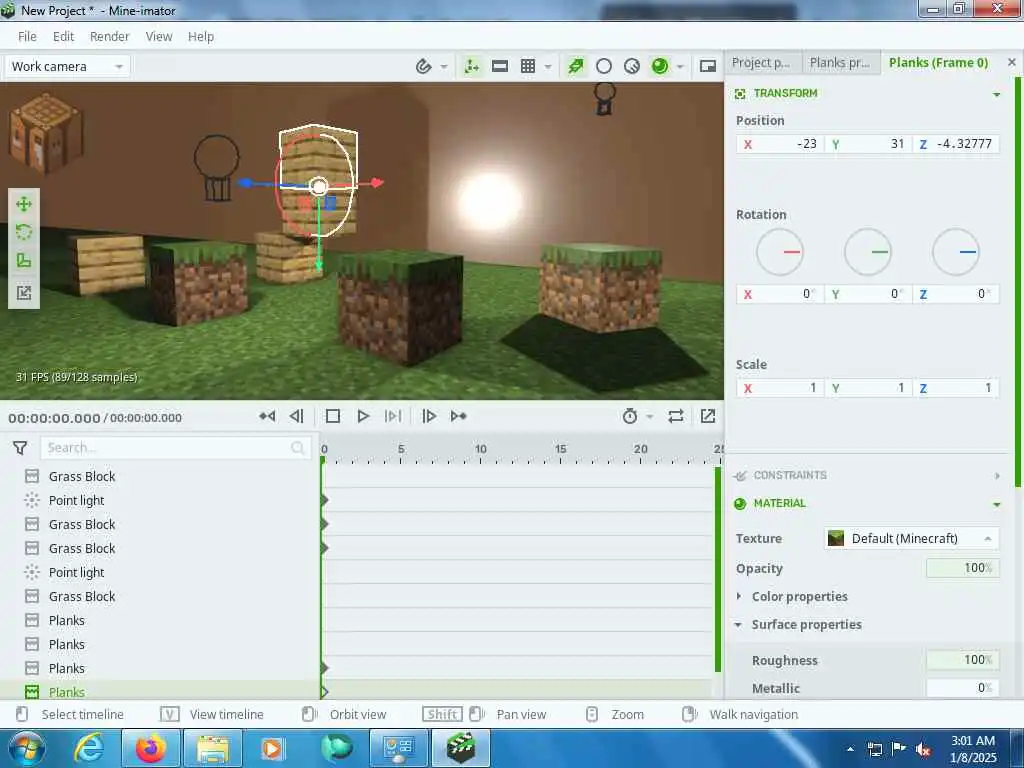Select the Position tool in viewport sidebar
This screenshot has height=768, width=1024.
pyautogui.click(x=24, y=204)
